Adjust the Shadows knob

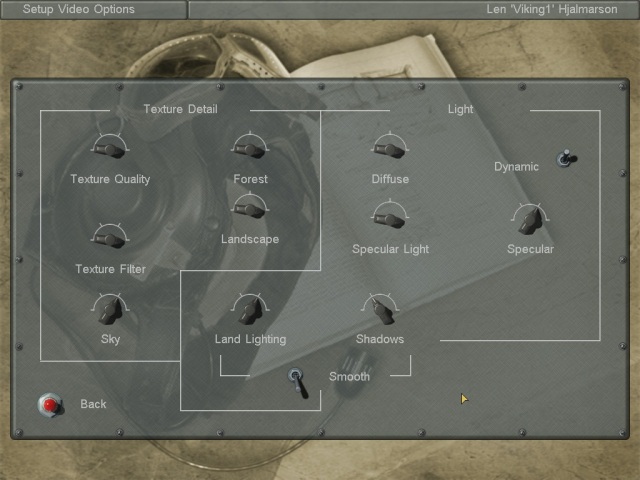(380, 310)
